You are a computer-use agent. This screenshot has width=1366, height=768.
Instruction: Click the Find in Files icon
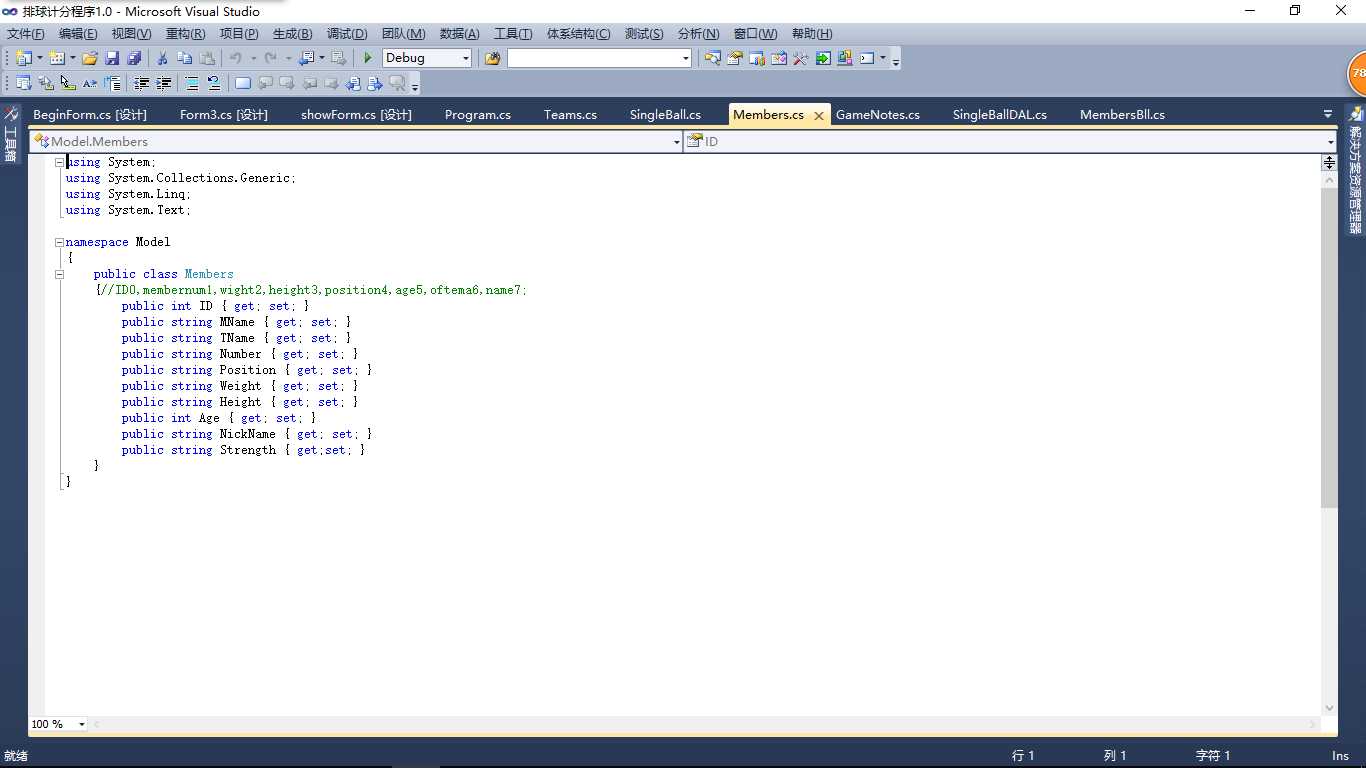pyautogui.click(x=492, y=58)
